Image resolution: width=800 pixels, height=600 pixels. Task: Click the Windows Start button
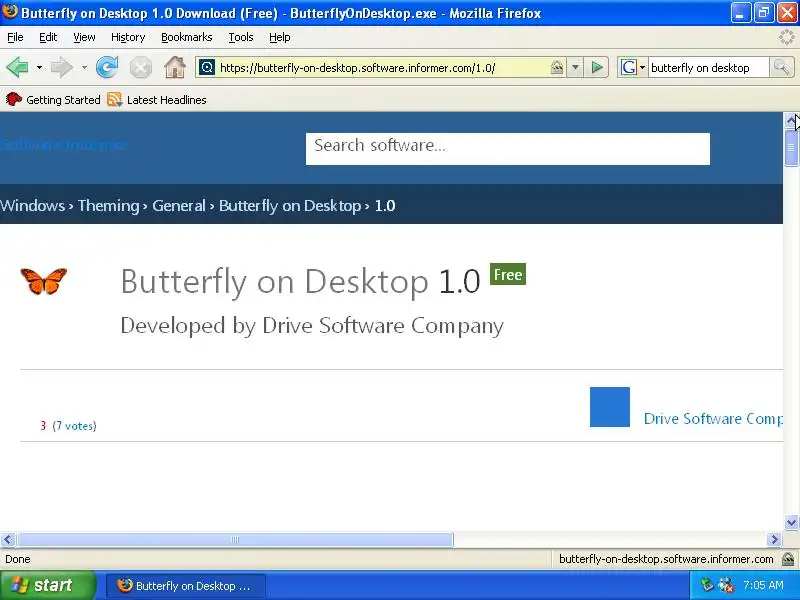click(47, 585)
